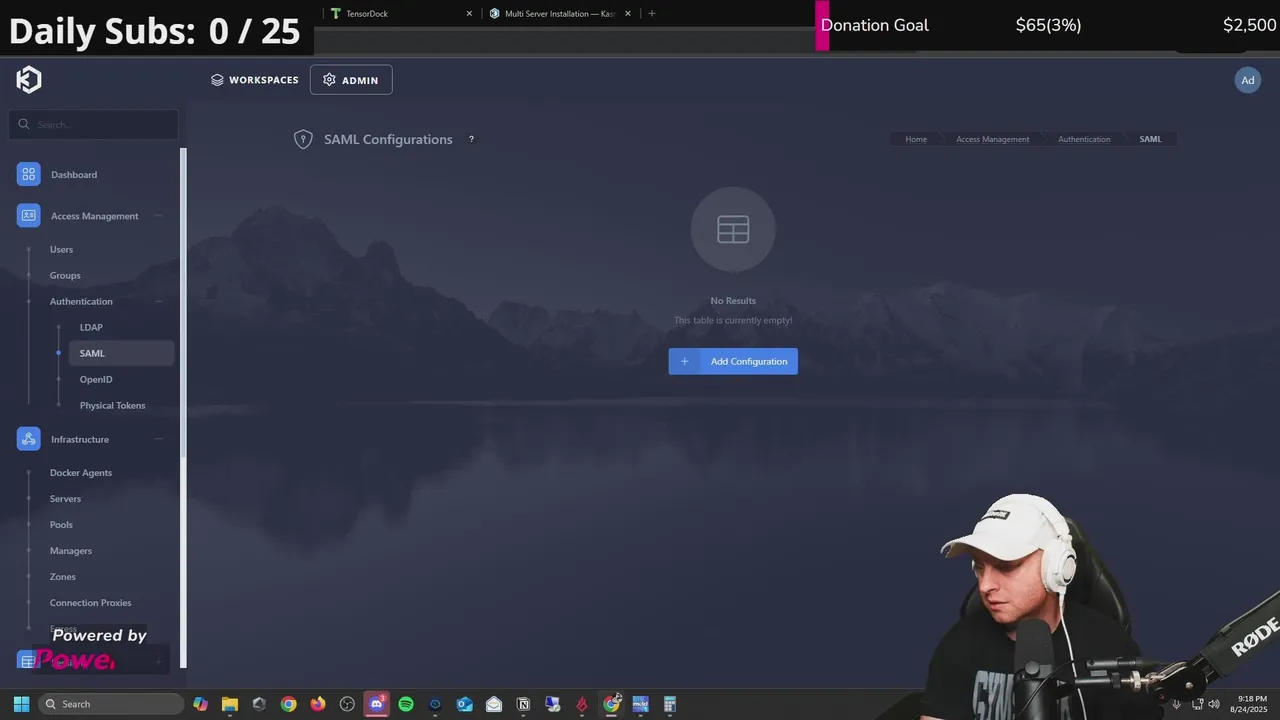Select the Admin tab in header
The image size is (1280, 720).
tap(351, 80)
